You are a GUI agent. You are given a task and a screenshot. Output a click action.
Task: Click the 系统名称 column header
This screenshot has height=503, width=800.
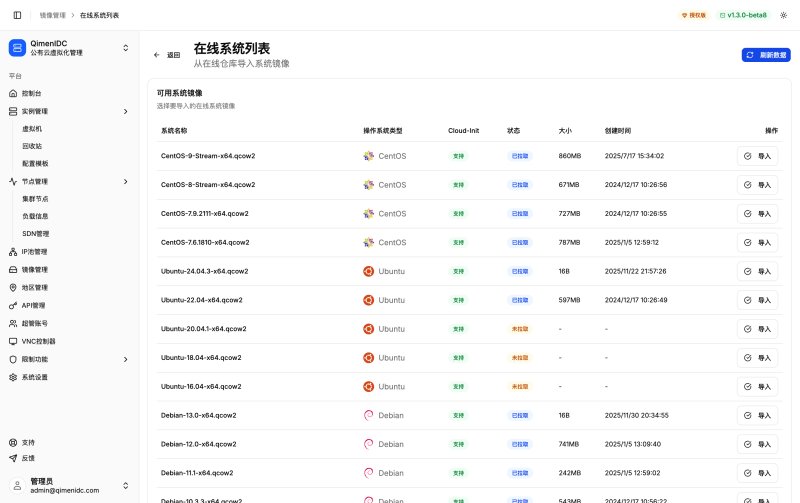(174, 131)
